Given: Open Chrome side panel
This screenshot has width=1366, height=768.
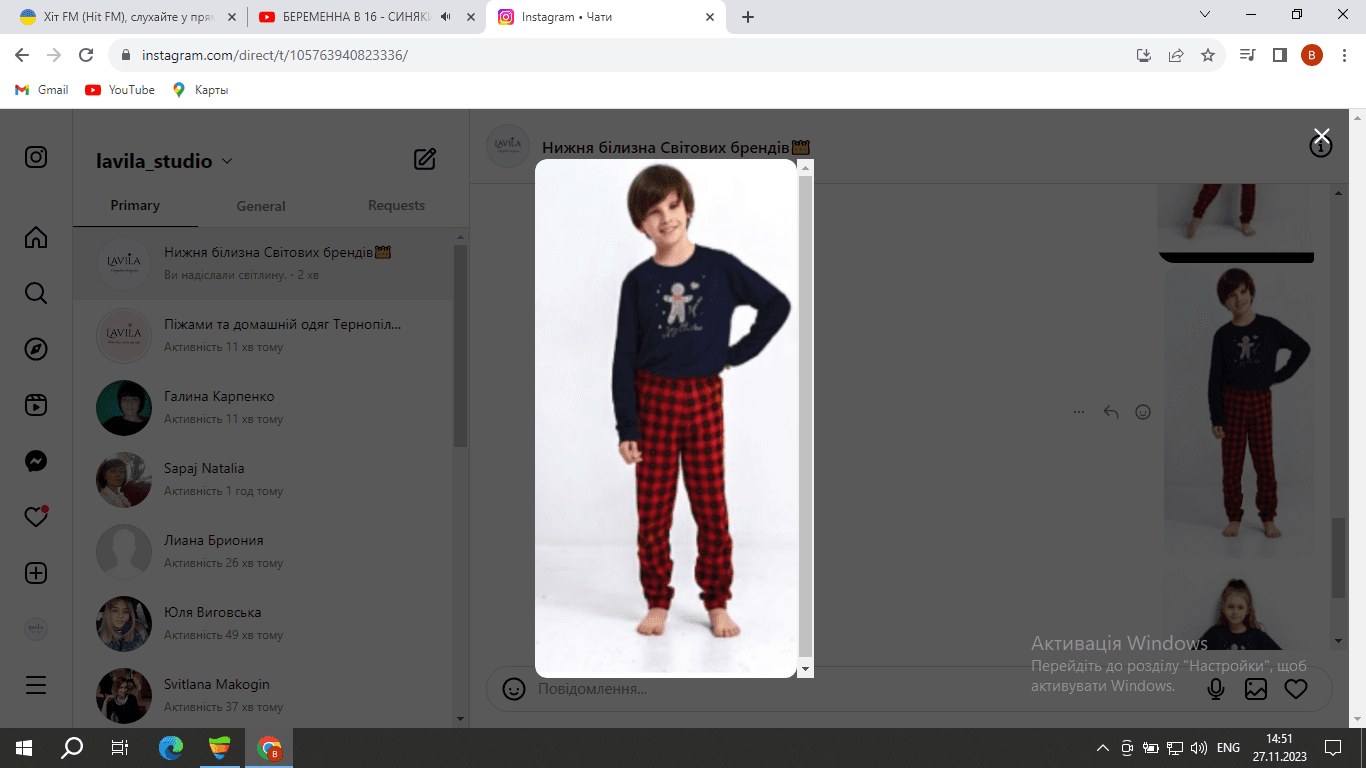Looking at the screenshot, I should 1279,55.
